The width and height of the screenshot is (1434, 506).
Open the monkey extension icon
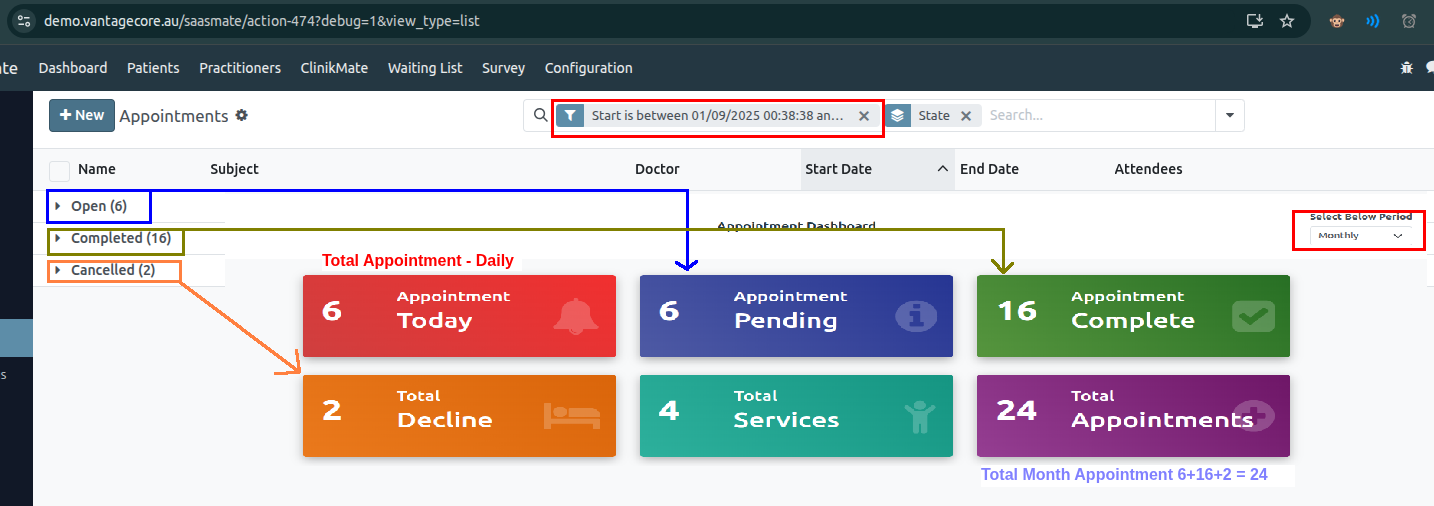point(1336,21)
